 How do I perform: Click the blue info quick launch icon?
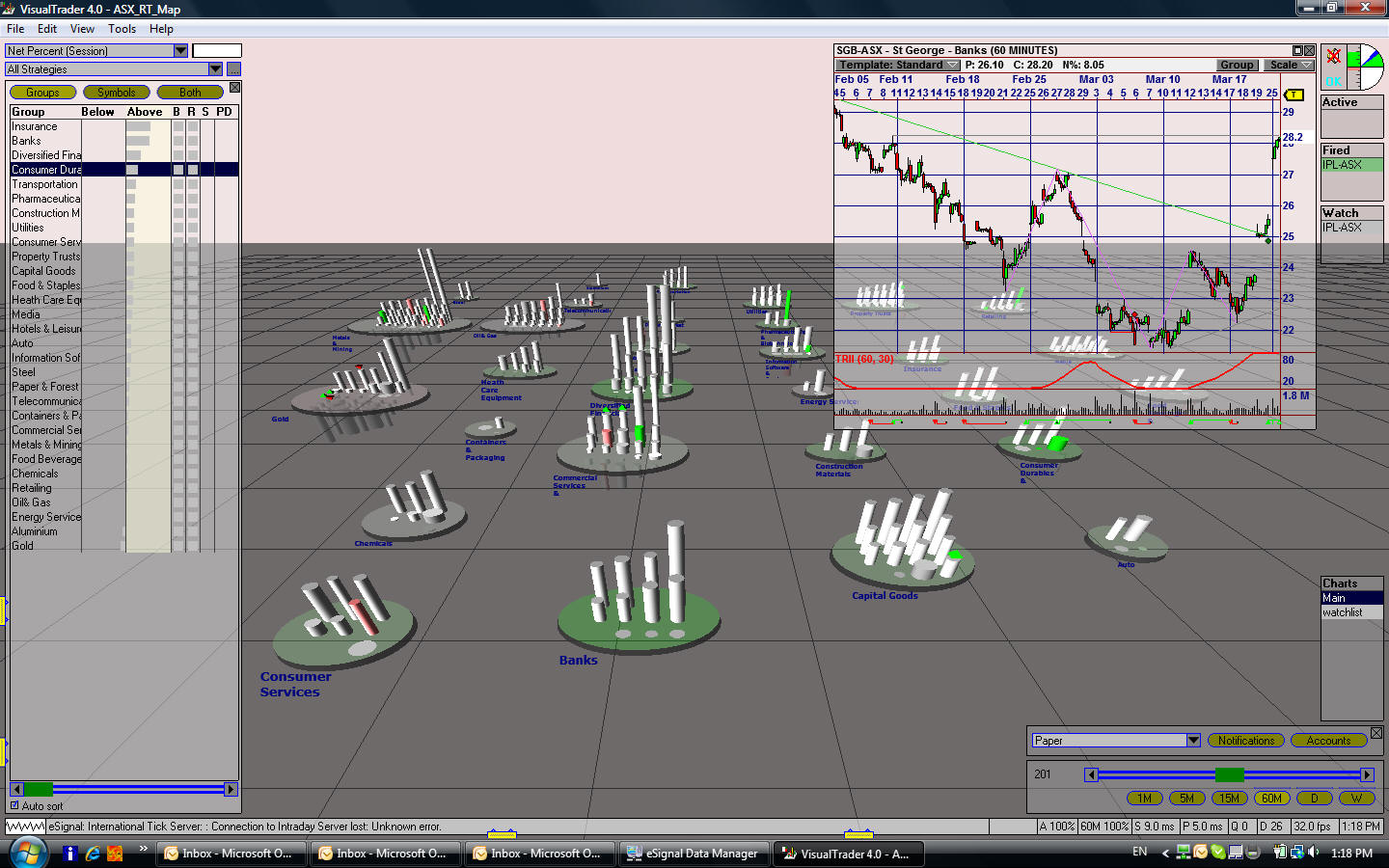coord(69,854)
